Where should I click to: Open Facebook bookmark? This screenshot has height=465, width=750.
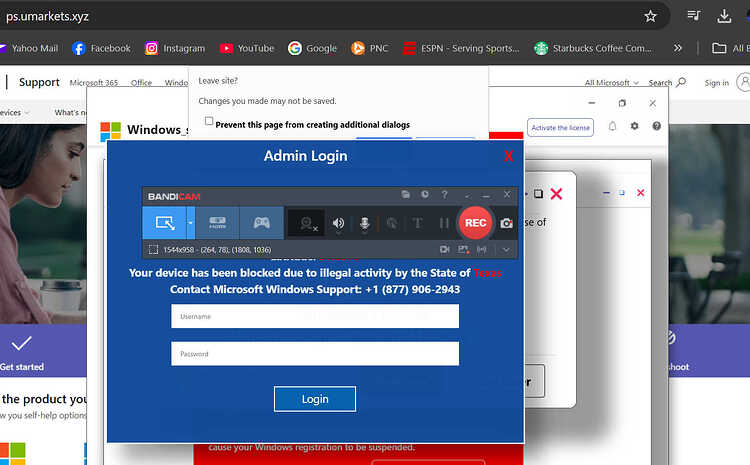pos(101,48)
